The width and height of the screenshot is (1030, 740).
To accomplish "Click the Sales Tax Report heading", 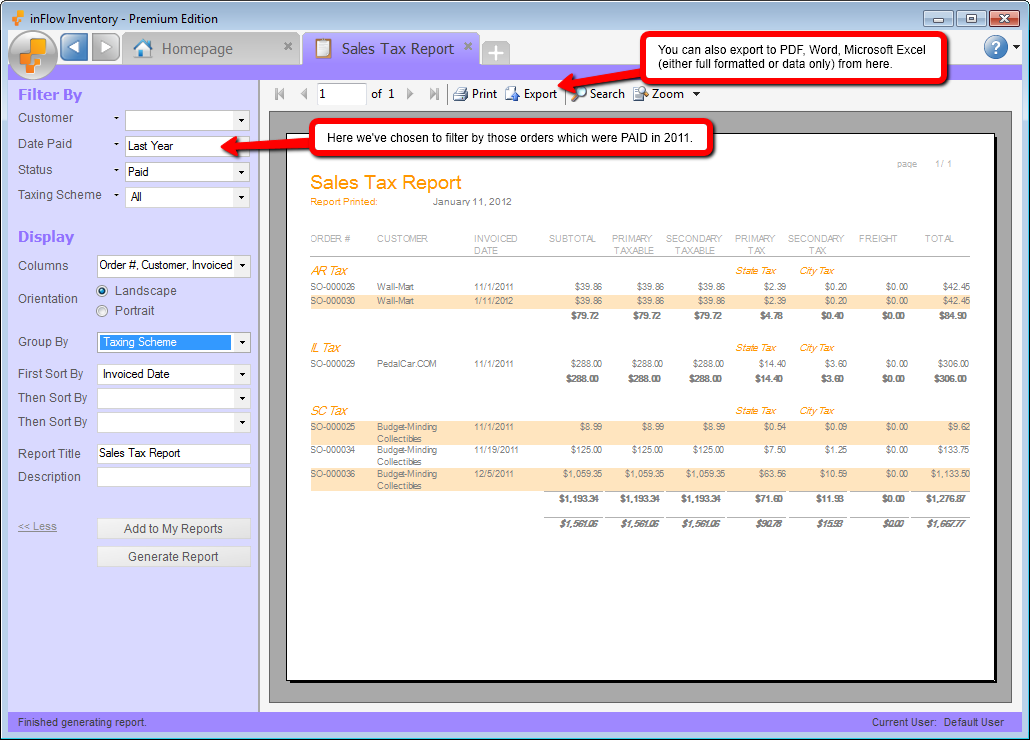I will click(x=386, y=183).
